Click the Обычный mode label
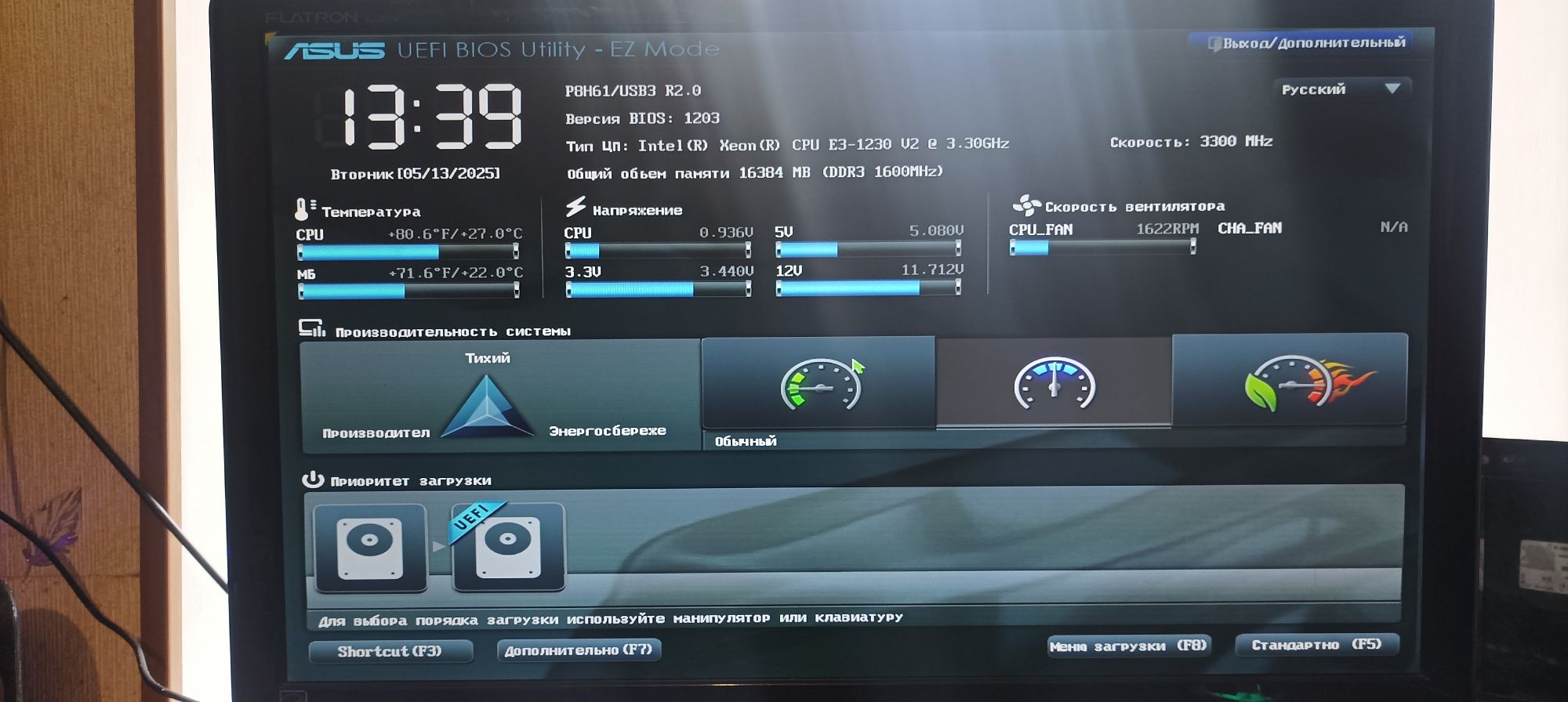This screenshot has height=702, width=1568. [x=746, y=441]
